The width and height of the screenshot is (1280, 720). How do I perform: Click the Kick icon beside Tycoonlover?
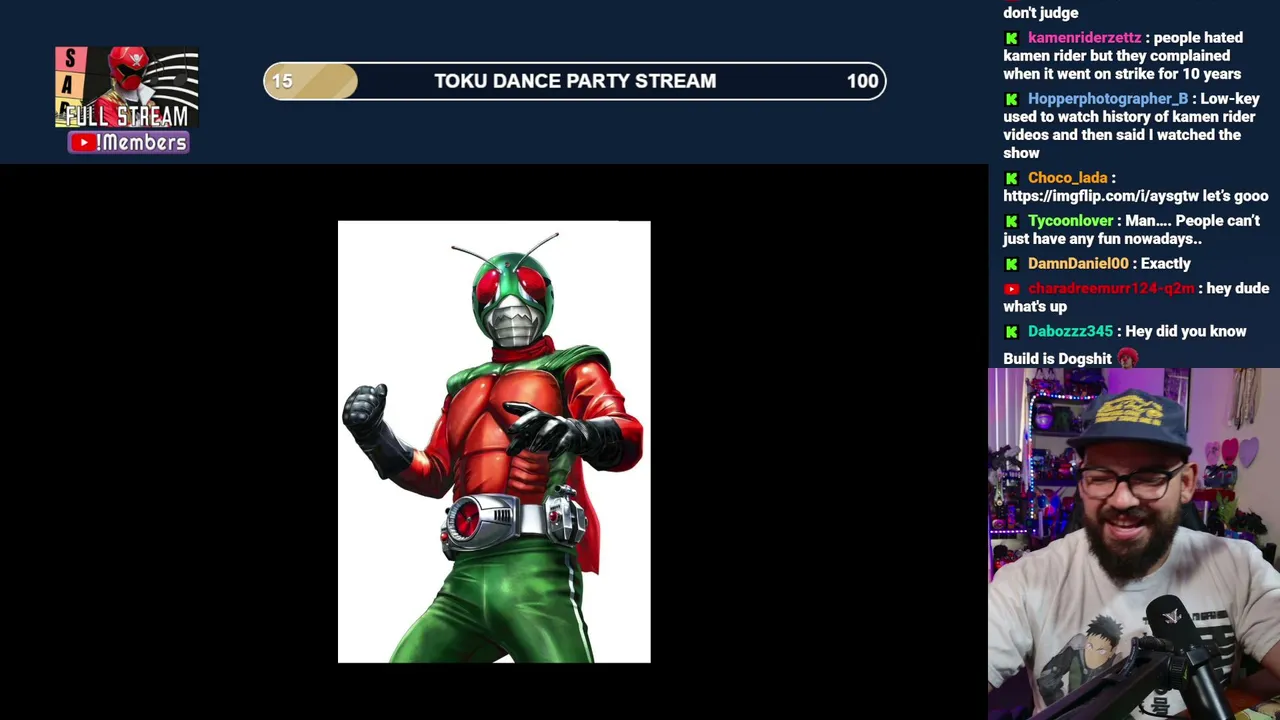[x=1011, y=221]
